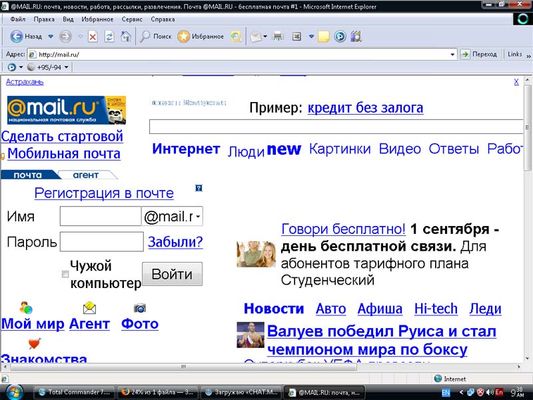The height and width of the screenshot is (400, 533).
Task: Open the Вид menu
Action: (68, 19)
